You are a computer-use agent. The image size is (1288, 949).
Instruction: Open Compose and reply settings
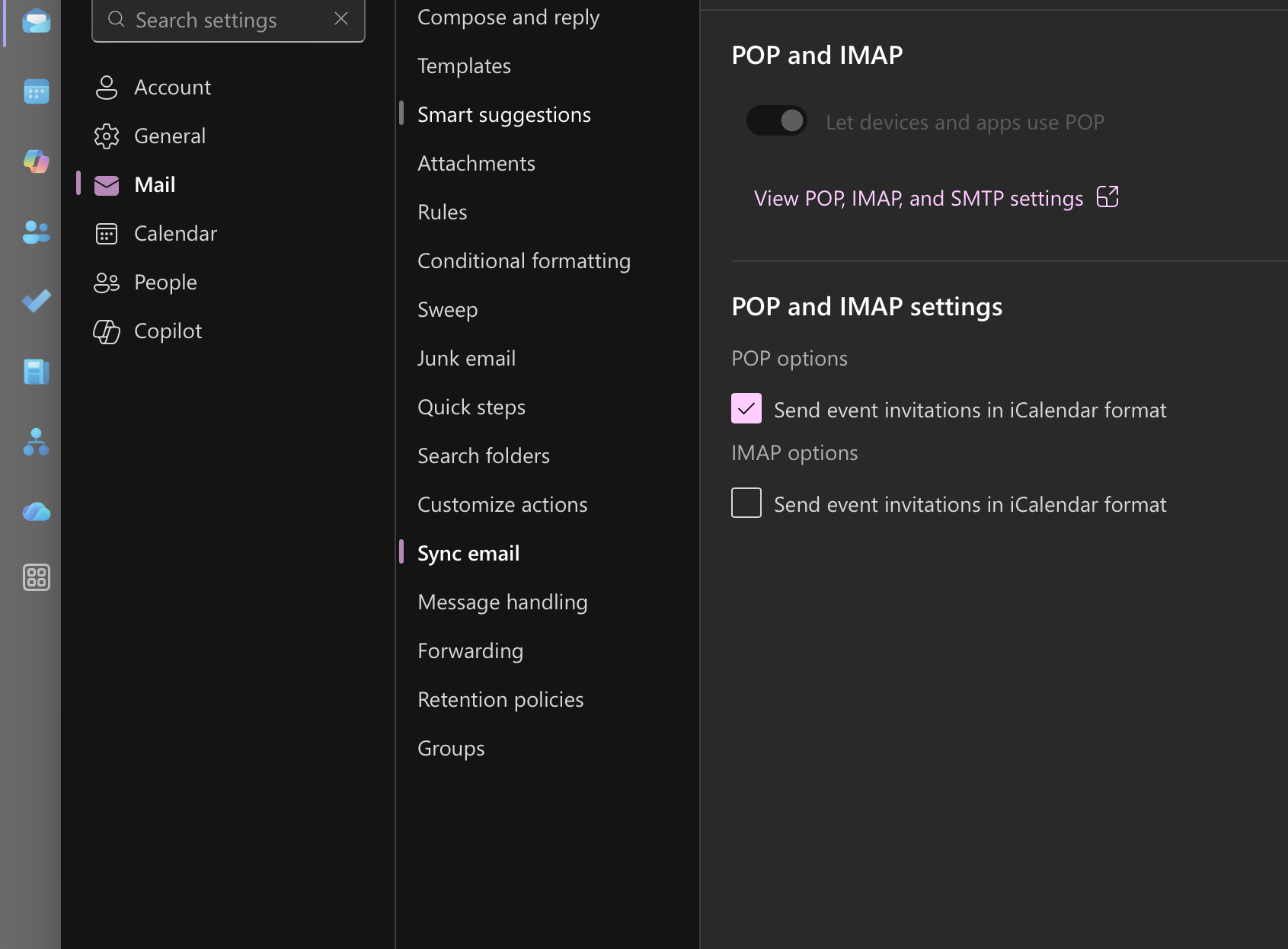click(508, 18)
